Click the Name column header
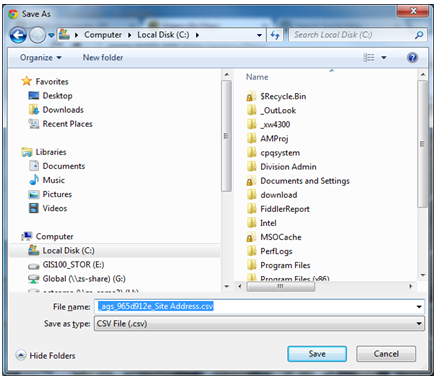 coord(257,77)
